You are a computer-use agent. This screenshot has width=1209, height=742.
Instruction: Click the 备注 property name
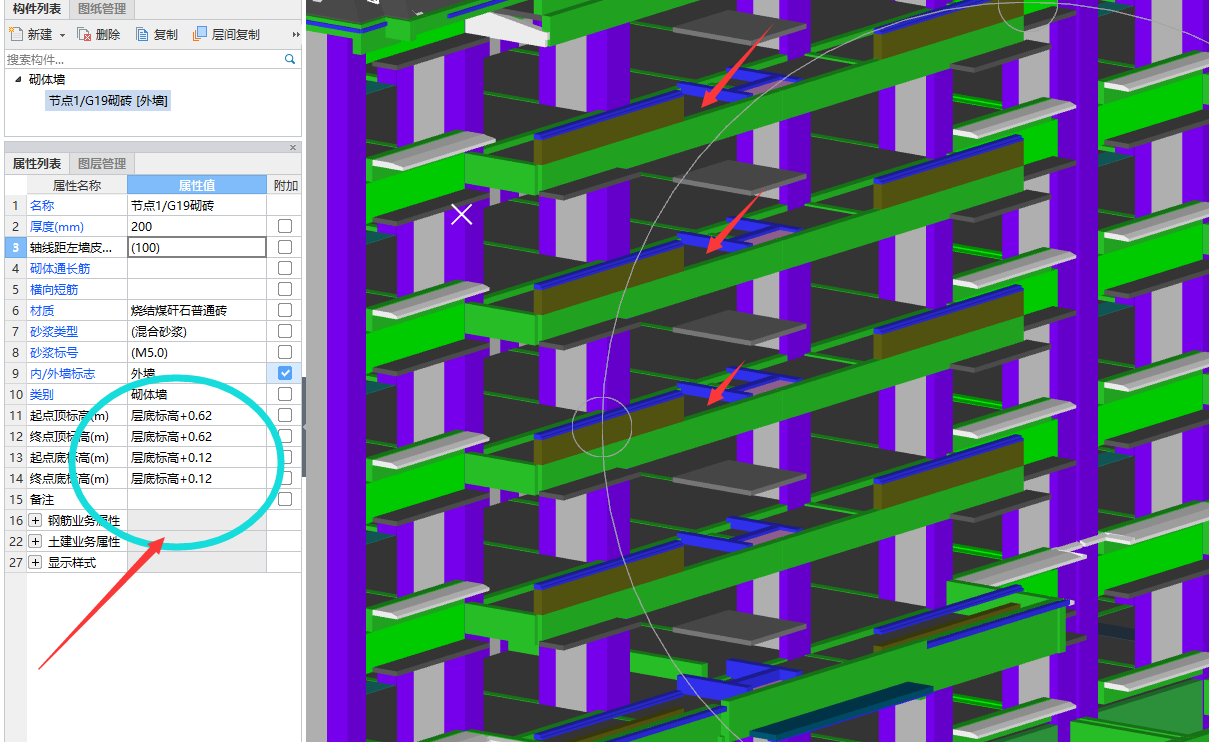click(42, 499)
